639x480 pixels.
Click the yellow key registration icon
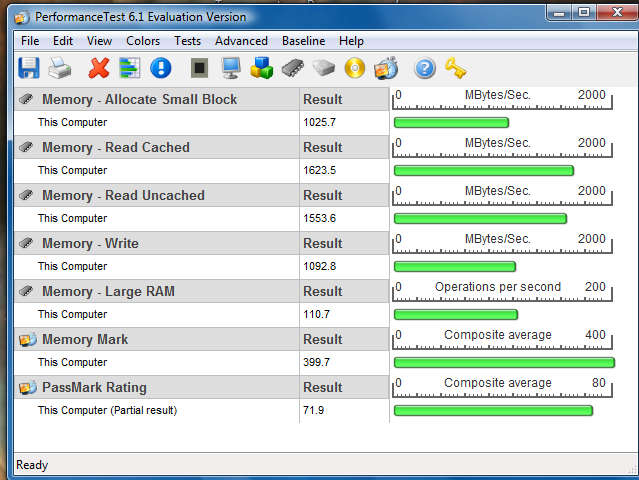point(456,68)
